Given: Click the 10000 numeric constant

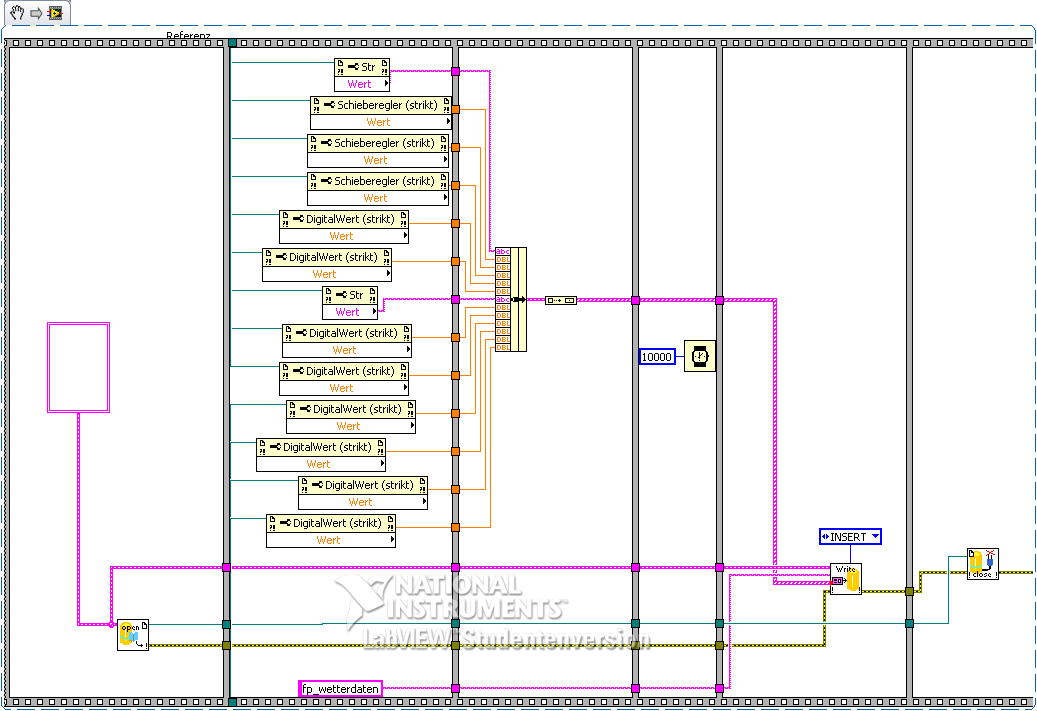Looking at the screenshot, I should coord(657,357).
